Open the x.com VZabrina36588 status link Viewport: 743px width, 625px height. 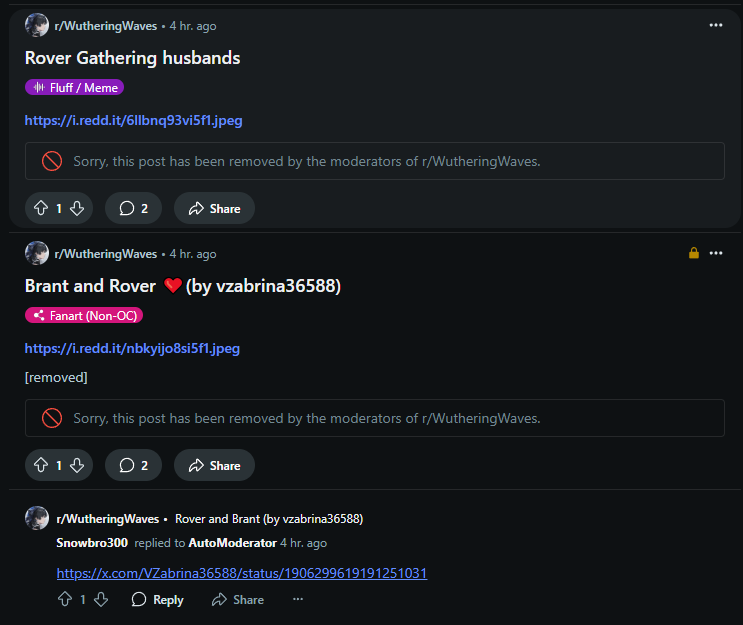[x=242, y=573]
